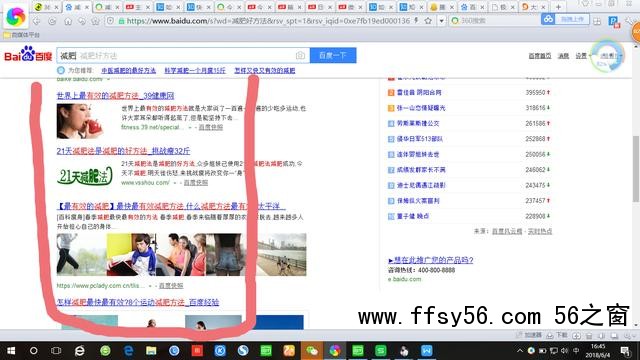Click the blue 百度一下 search button
This screenshot has width=640, height=360.
click(x=333, y=56)
